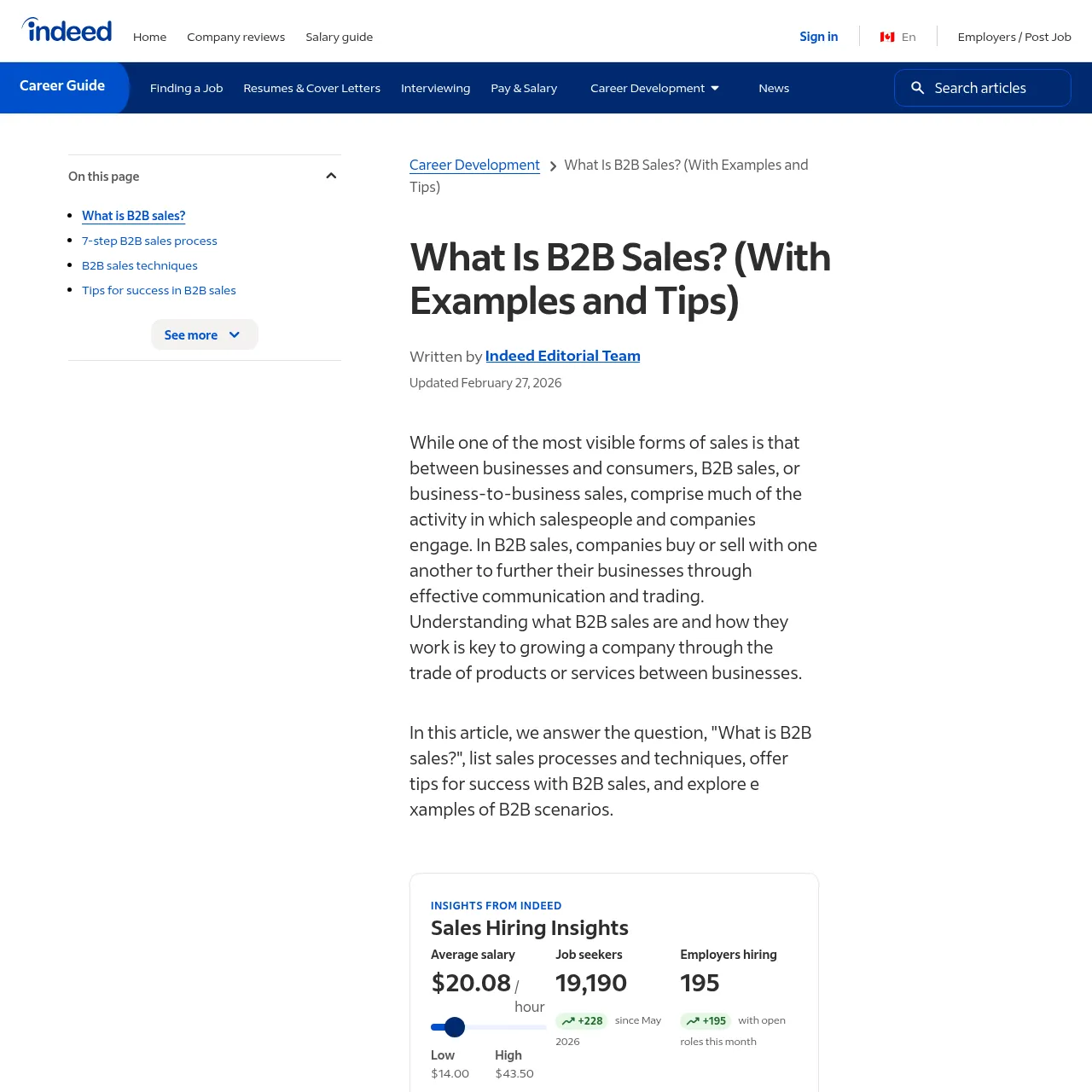This screenshot has height=1092, width=1092.
Task: Jump to Tips for success in B2B sales
Action: pyautogui.click(x=159, y=290)
